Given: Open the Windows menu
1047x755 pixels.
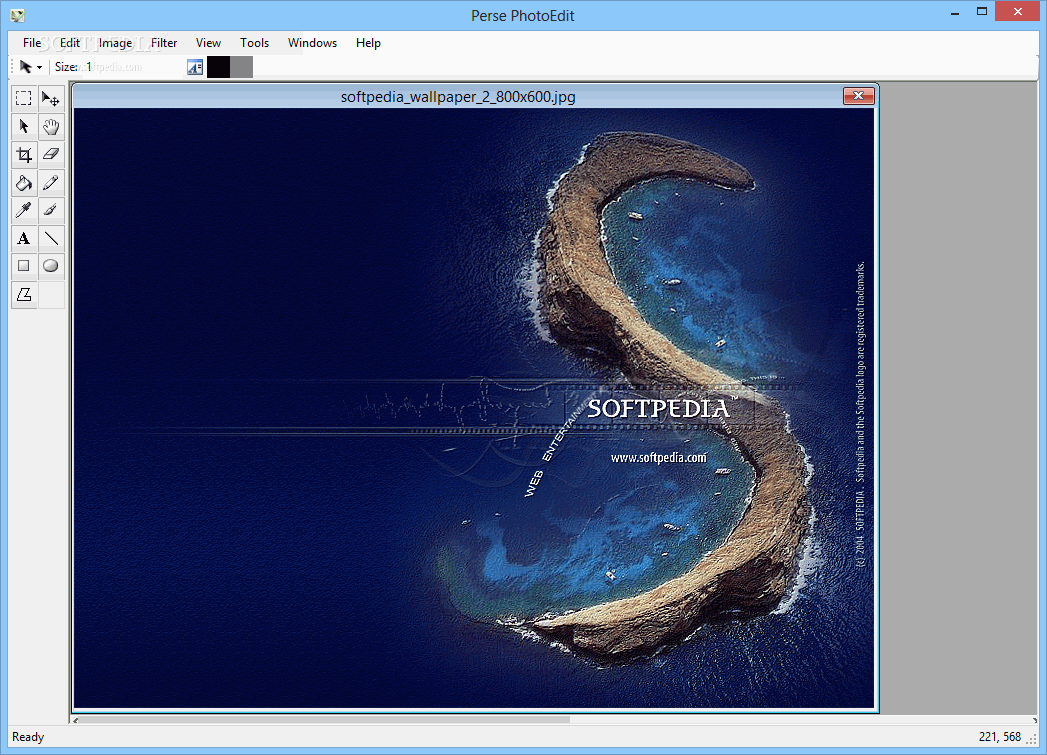Looking at the screenshot, I should (x=312, y=43).
